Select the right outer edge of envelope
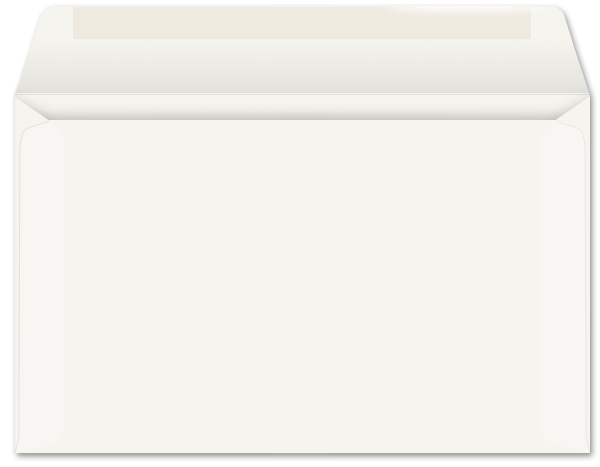600x467 pixels. [x=589, y=275]
